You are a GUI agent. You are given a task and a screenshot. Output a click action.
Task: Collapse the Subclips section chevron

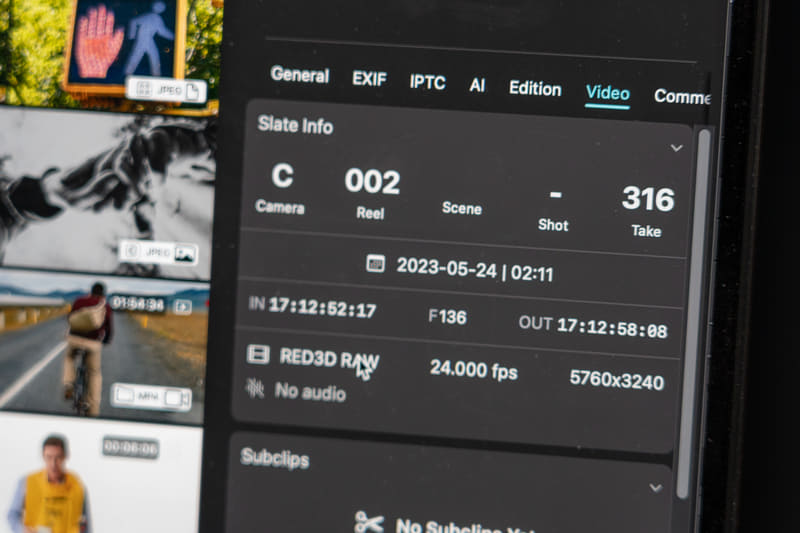pyautogui.click(x=656, y=488)
